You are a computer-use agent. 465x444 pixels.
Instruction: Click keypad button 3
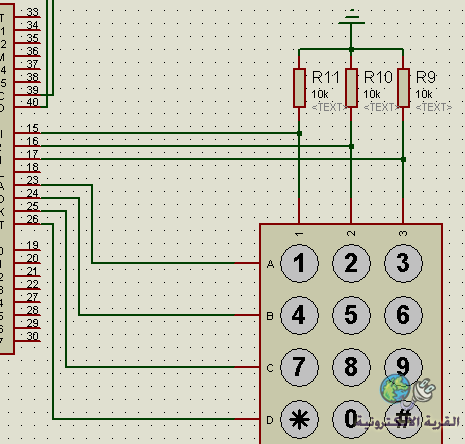click(x=403, y=263)
